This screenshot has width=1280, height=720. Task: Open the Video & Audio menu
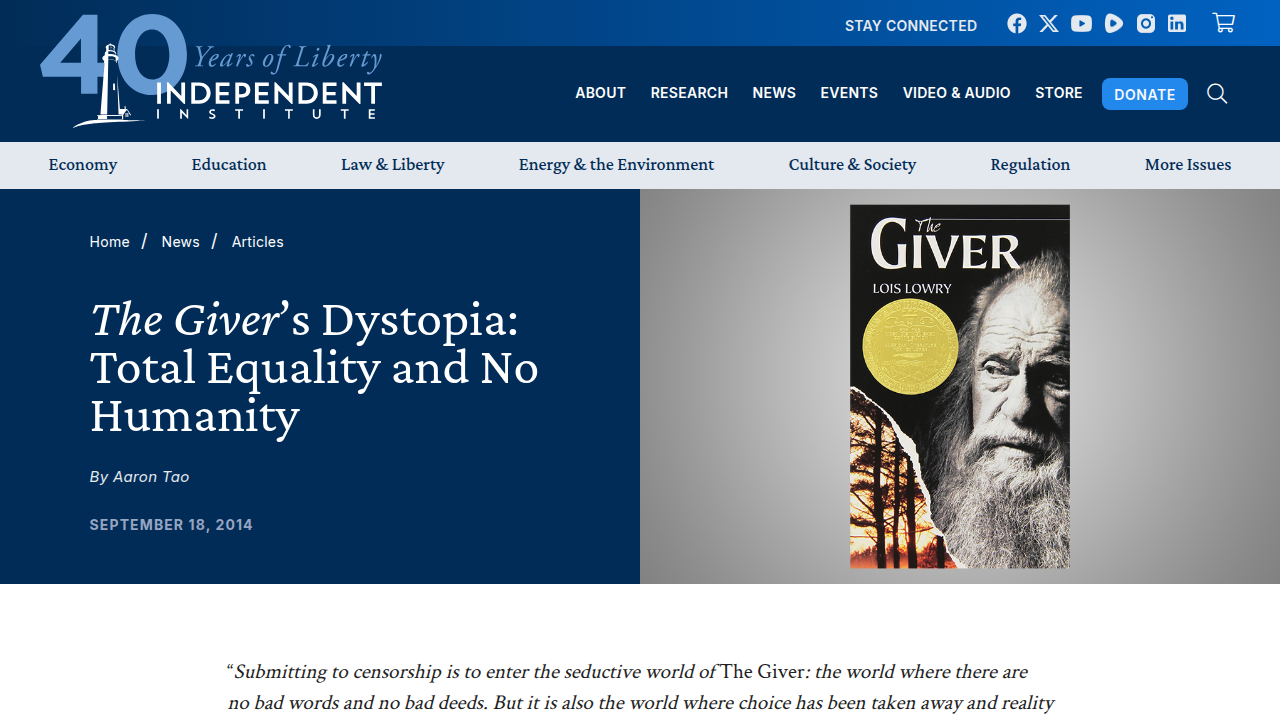pyautogui.click(x=956, y=93)
